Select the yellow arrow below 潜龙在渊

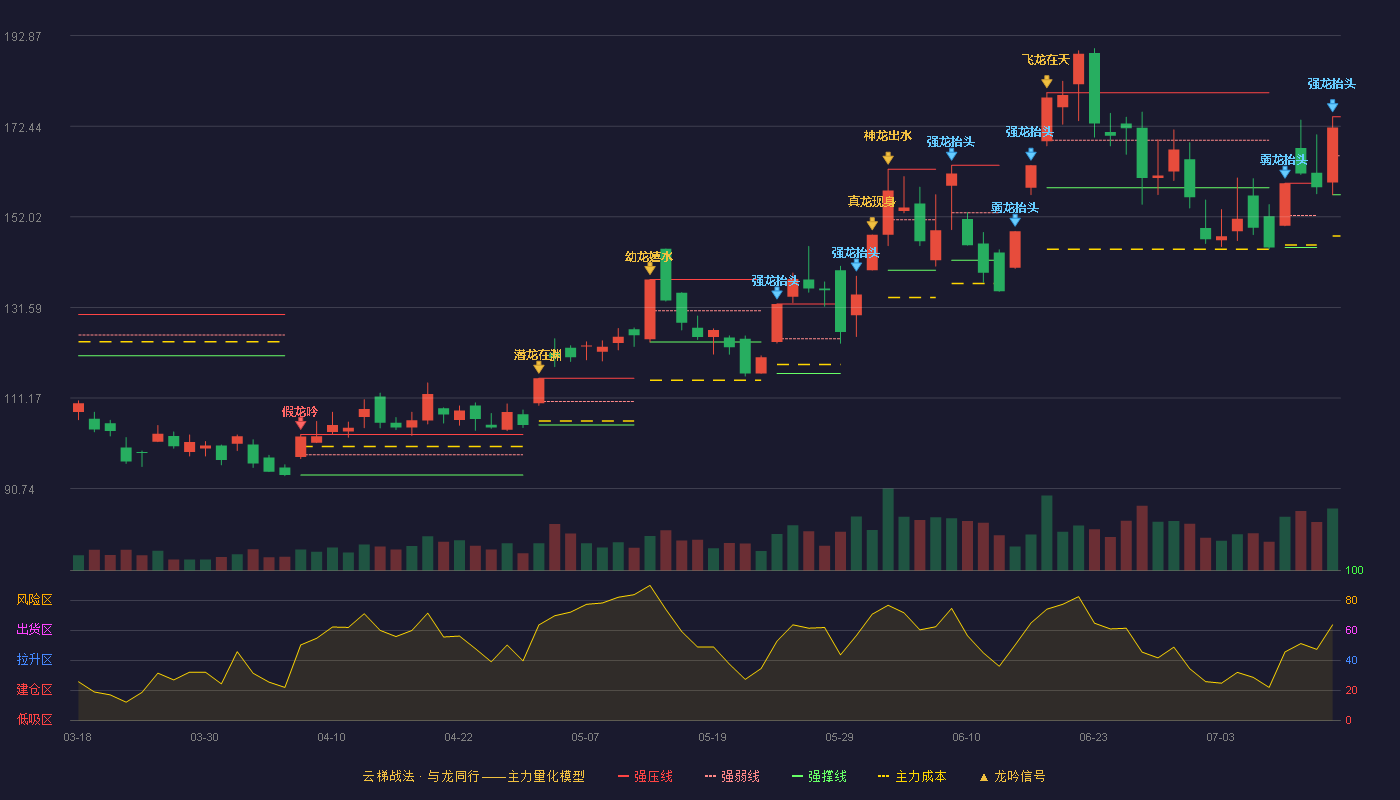click(539, 367)
